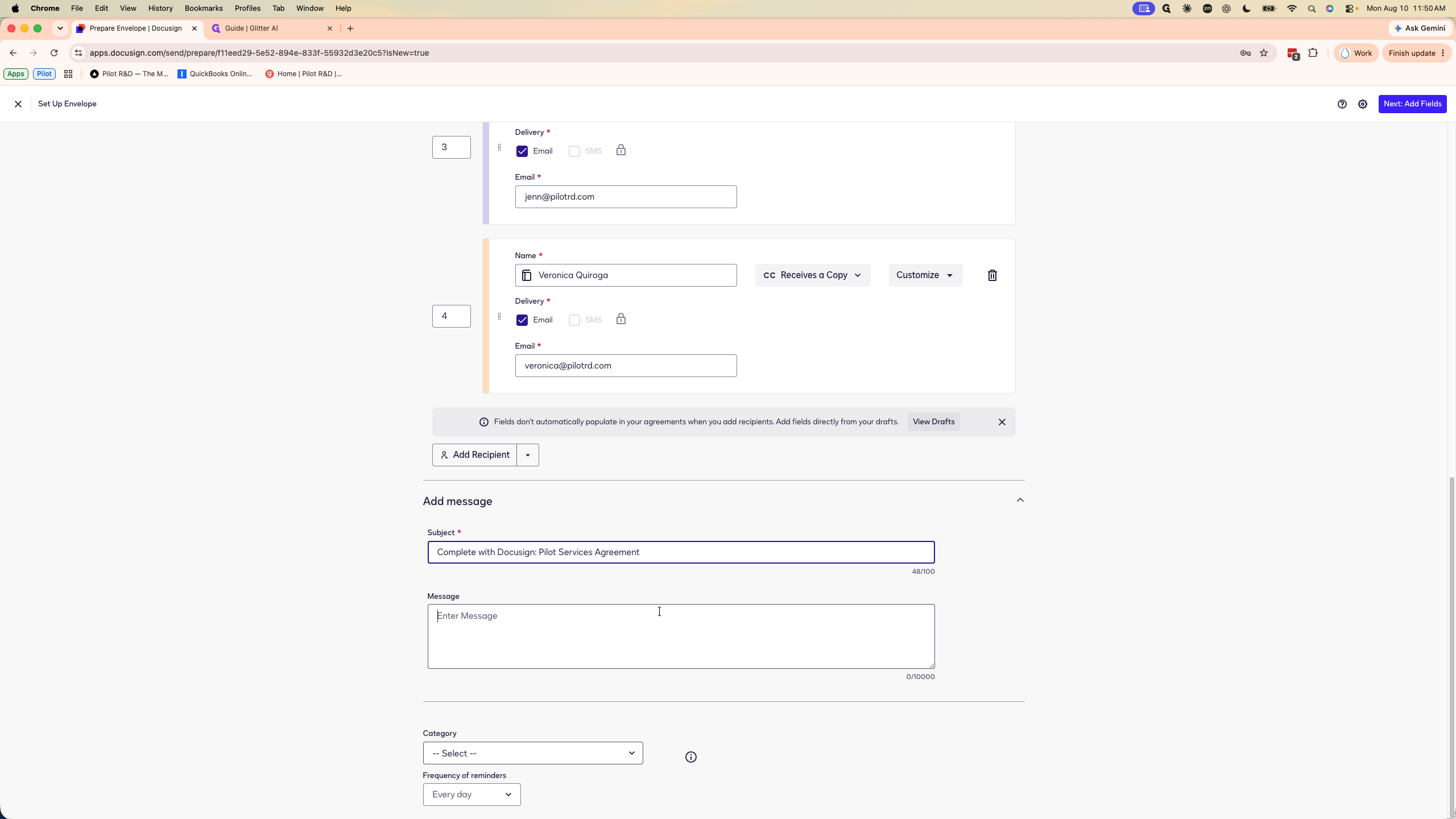The width and height of the screenshot is (1456, 819).
Task: Open Chrome File menu
Action: pyautogui.click(x=77, y=9)
